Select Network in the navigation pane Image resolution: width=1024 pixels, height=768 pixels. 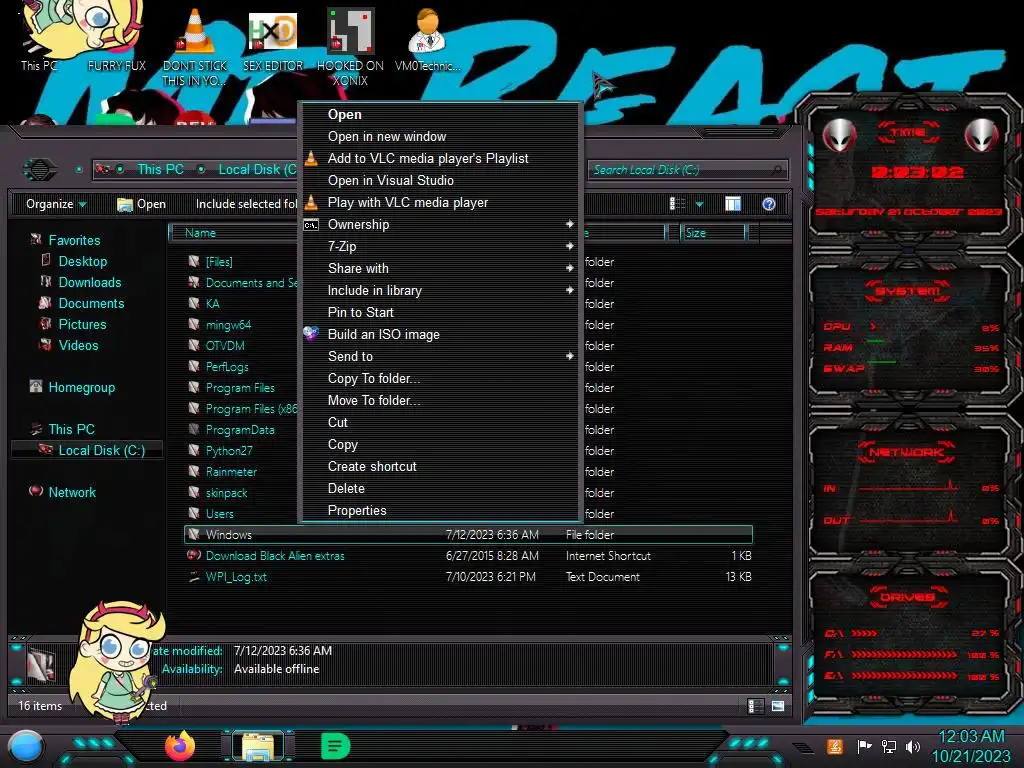pyautogui.click(x=72, y=492)
